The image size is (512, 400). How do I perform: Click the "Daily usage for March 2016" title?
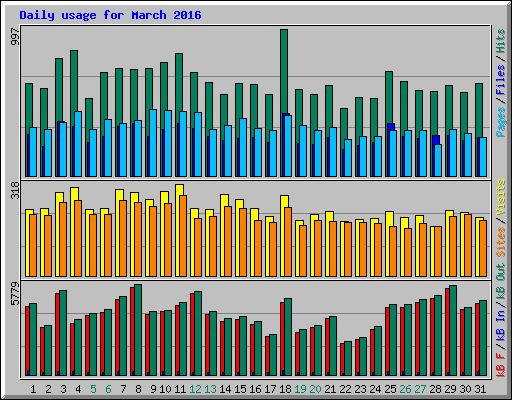coord(110,15)
